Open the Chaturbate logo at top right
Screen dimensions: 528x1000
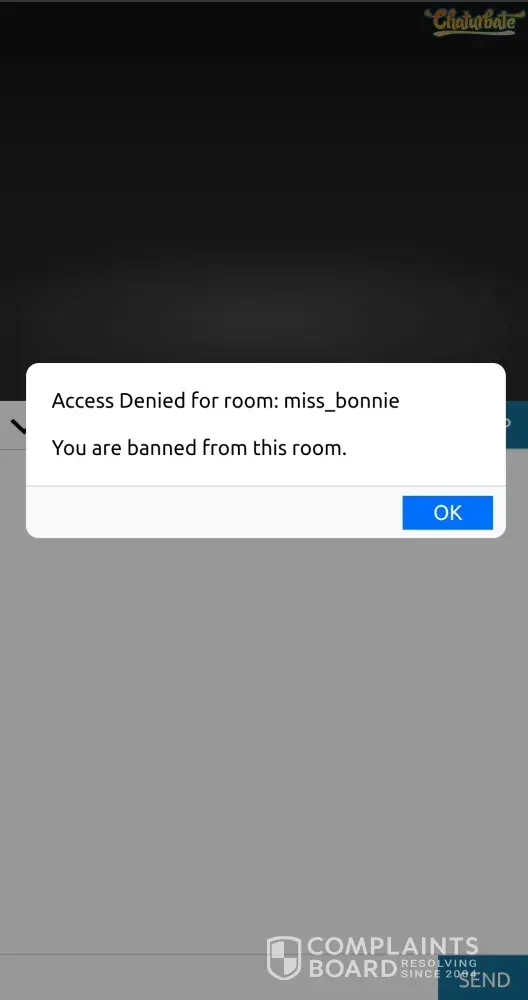tap(474, 22)
